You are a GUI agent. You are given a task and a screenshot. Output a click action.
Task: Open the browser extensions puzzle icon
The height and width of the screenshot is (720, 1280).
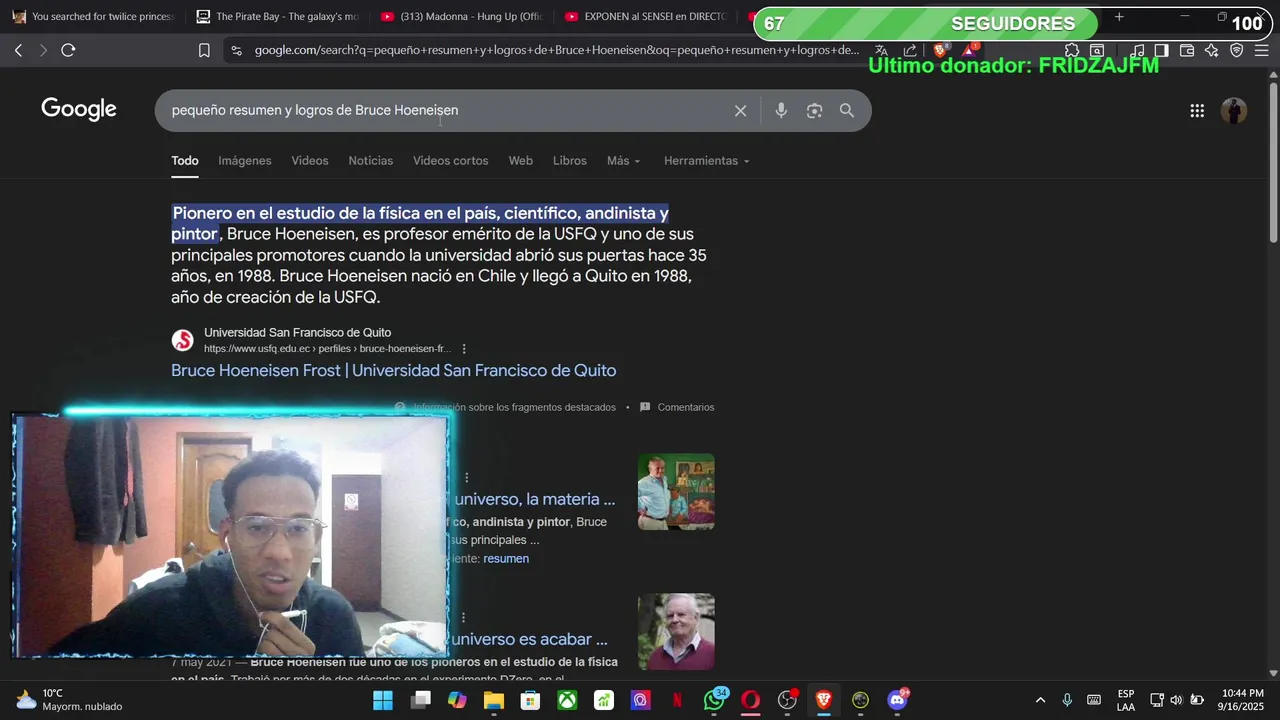point(1072,50)
